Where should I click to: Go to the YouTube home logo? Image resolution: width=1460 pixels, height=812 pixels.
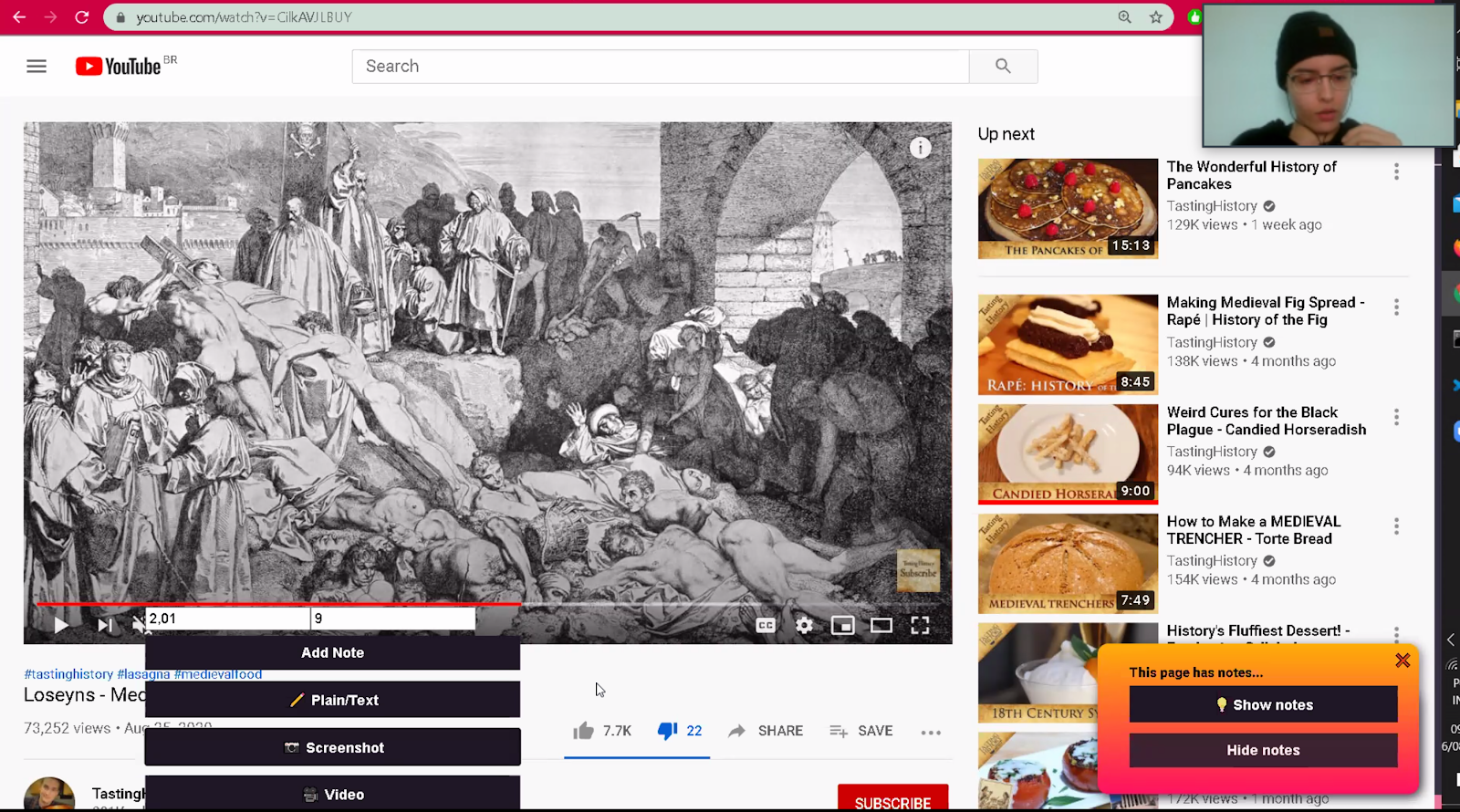point(119,66)
